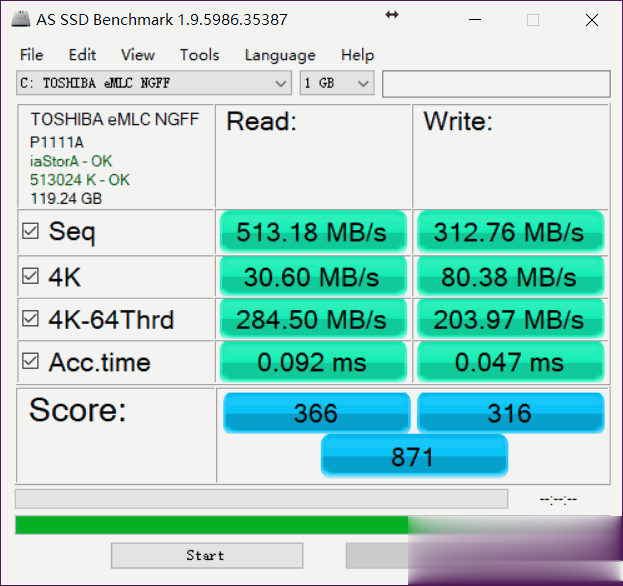
Task: Close the AS SSD Benchmark window
Action: pos(592,19)
